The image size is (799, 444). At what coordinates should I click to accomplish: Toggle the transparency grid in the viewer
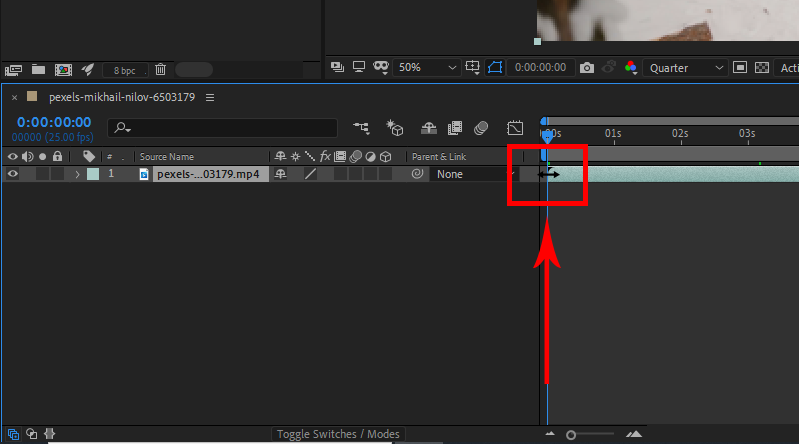(762, 68)
